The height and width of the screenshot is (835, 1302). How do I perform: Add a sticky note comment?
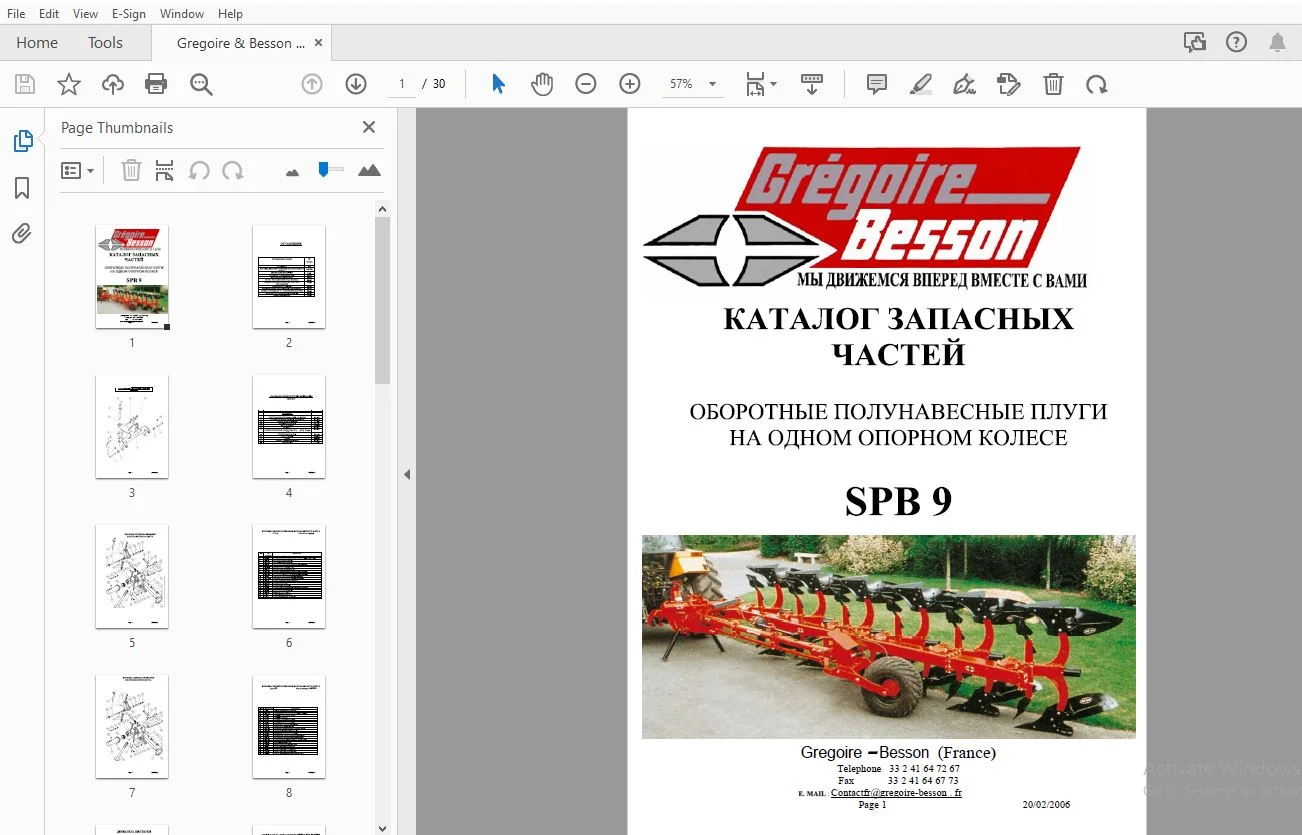point(877,84)
